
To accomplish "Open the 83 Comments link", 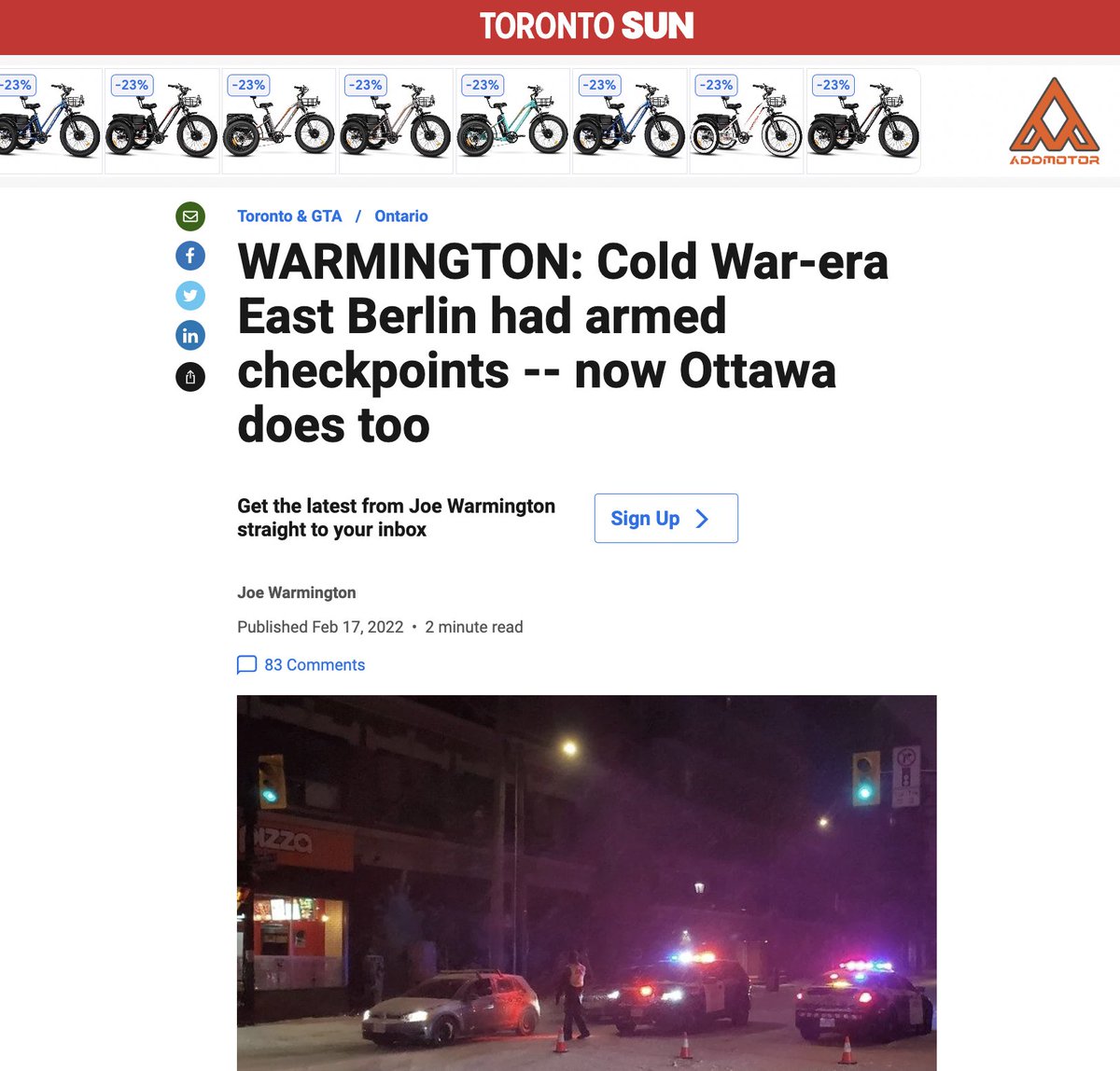I will coord(315,665).
